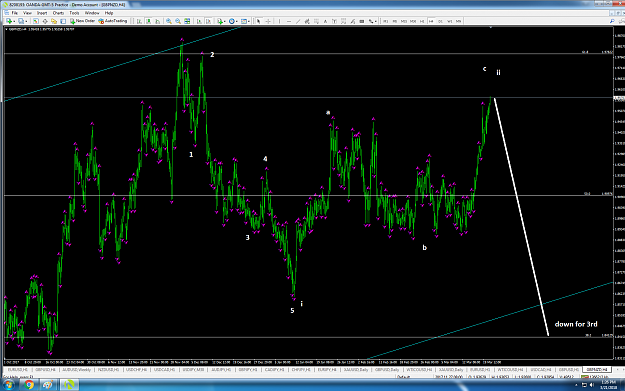
Task: Select the H4 timeframe button
Action: tap(431, 21)
